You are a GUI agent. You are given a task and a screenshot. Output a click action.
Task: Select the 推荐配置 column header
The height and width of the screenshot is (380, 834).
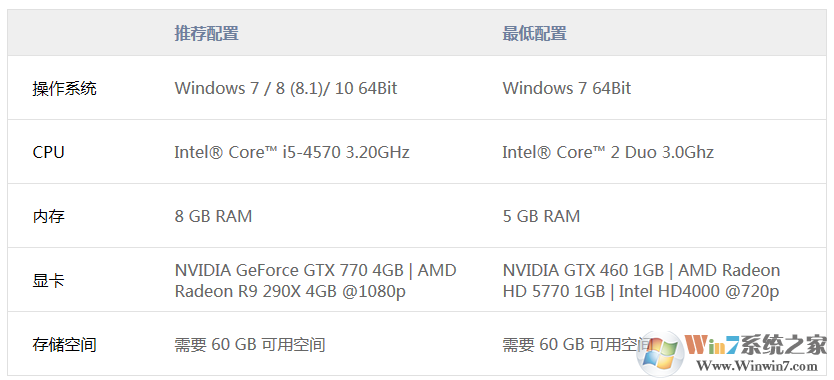point(206,34)
